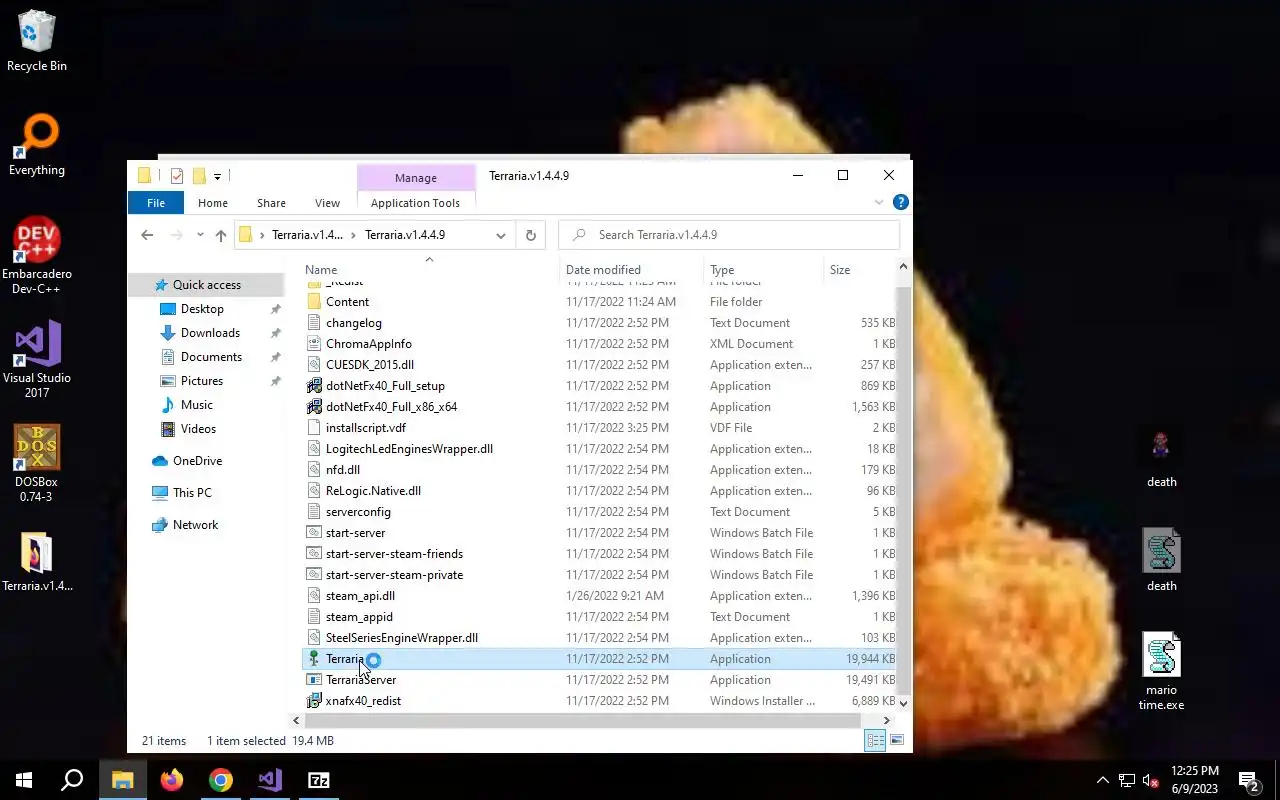Sort by Date modified column header

click(631, 270)
